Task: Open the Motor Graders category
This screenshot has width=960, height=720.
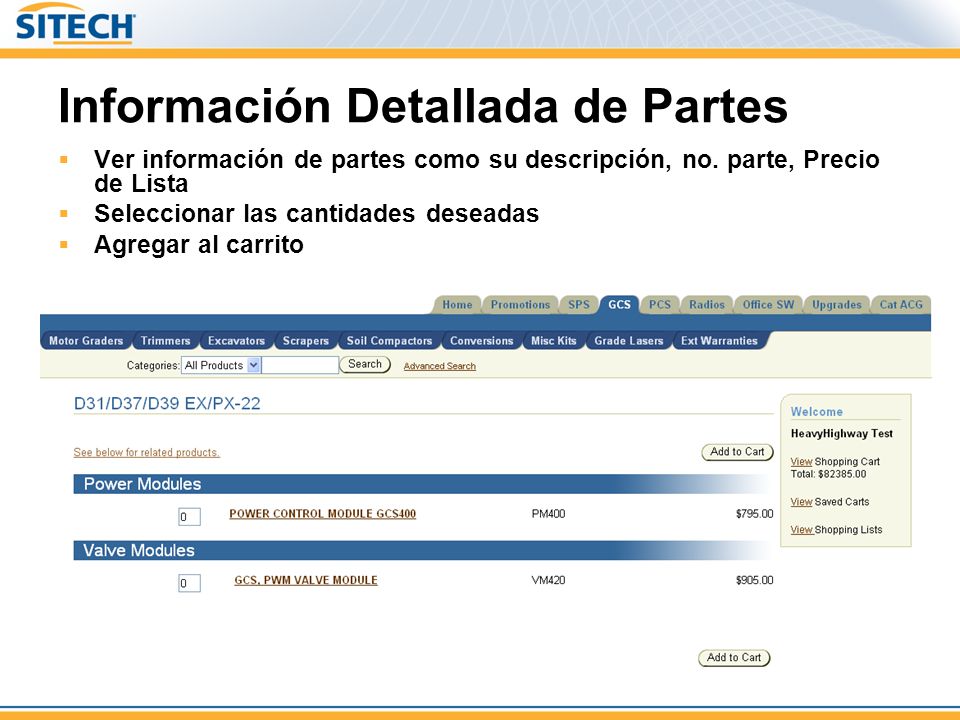Action: pos(86,341)
